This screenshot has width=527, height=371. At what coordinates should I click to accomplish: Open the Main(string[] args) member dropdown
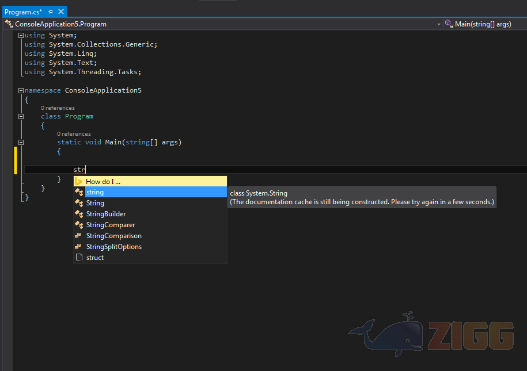pyautogui.click(x=484, y=24)
